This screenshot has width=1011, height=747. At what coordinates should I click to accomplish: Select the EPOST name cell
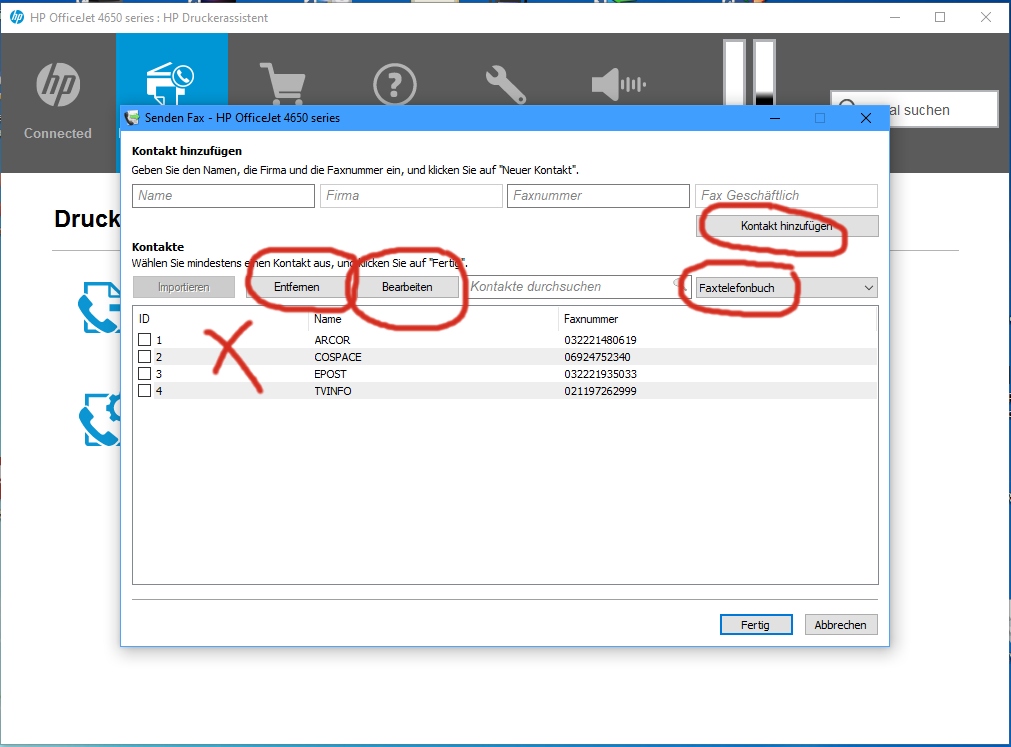pos(330,374)
